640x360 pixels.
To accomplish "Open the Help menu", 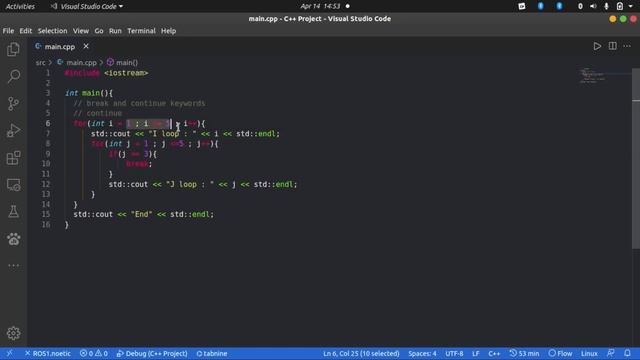I will tap(168, 31).
